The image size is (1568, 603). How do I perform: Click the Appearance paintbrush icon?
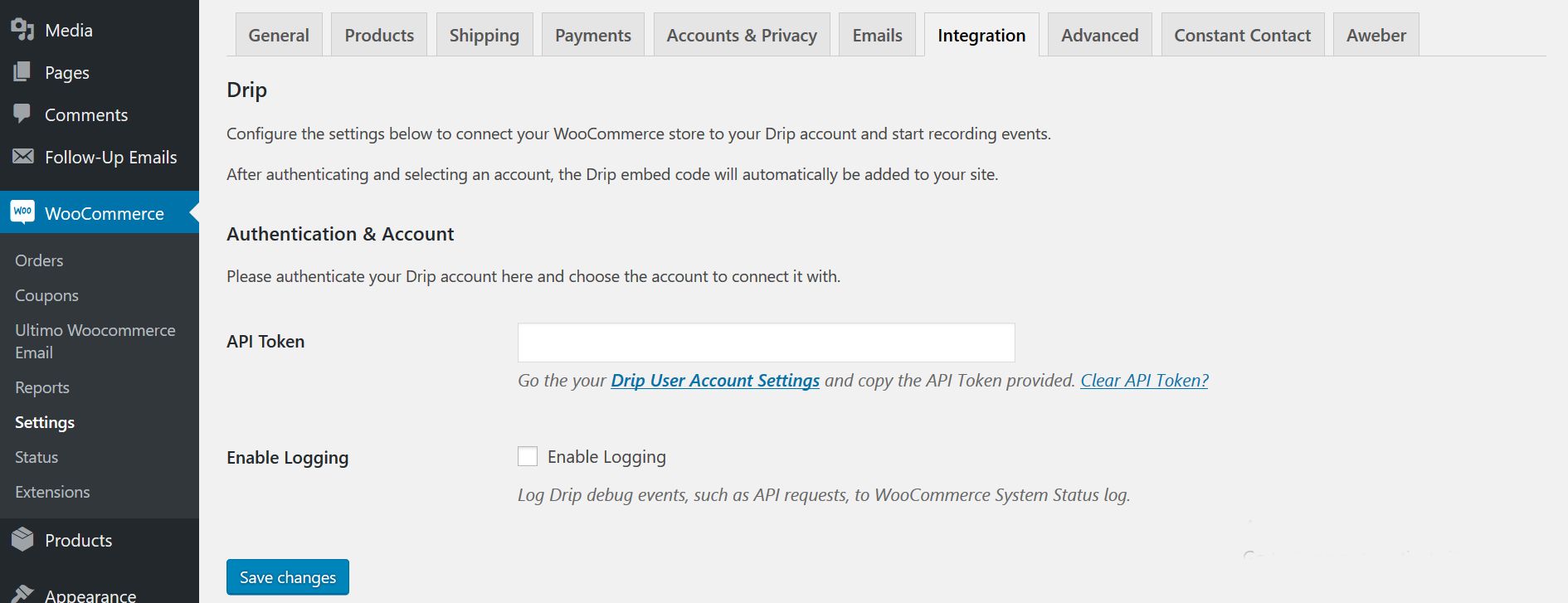22,593
